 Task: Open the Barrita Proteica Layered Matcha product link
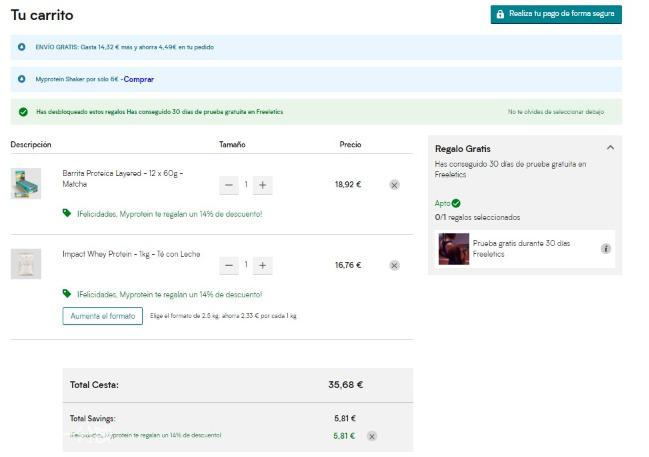(x=123, y=178)
